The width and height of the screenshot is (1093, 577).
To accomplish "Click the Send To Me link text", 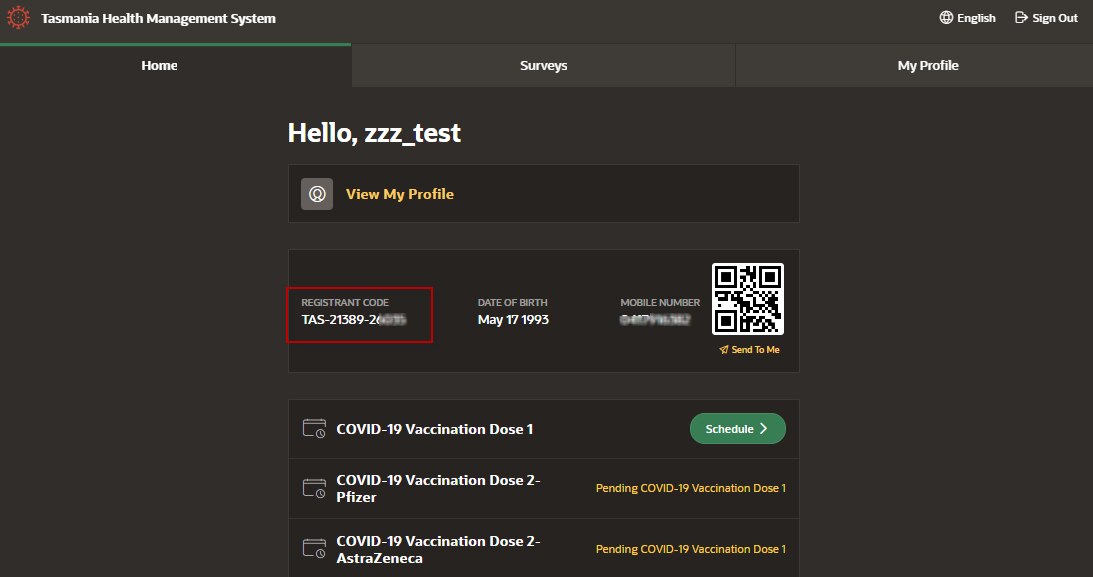I will pos(755,350).
